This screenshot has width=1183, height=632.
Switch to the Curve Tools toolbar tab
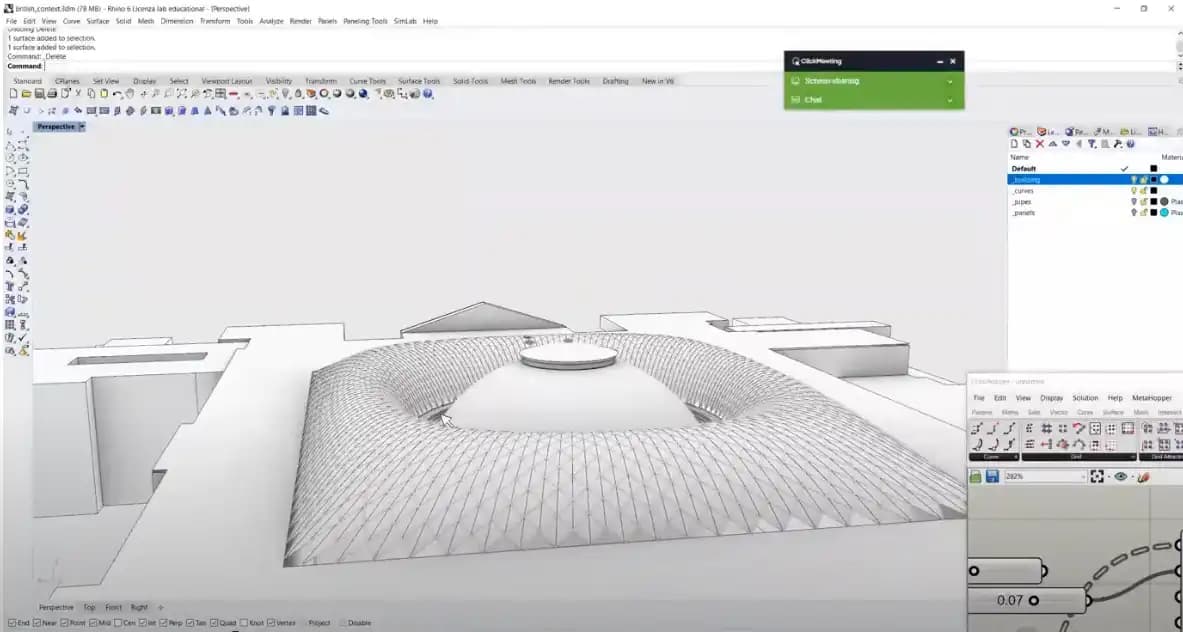(x=367, y=81)
